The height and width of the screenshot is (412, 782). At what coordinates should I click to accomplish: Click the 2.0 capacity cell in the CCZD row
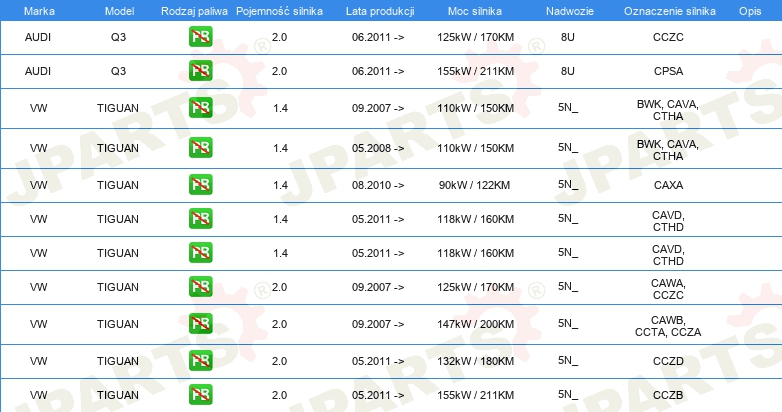(x=279, y=361)
